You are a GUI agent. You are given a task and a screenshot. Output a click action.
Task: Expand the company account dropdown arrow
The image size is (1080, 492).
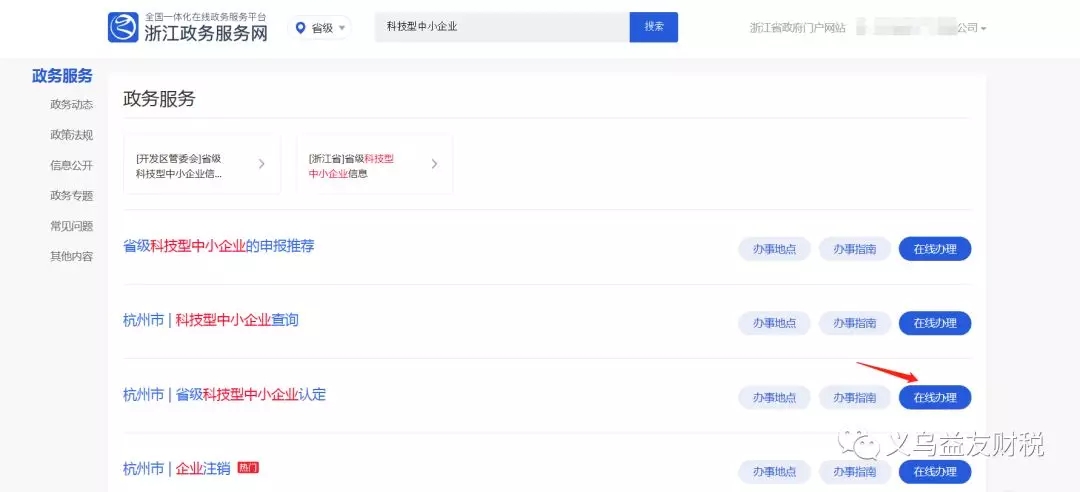pyautogui.click(x=984, y=29)
